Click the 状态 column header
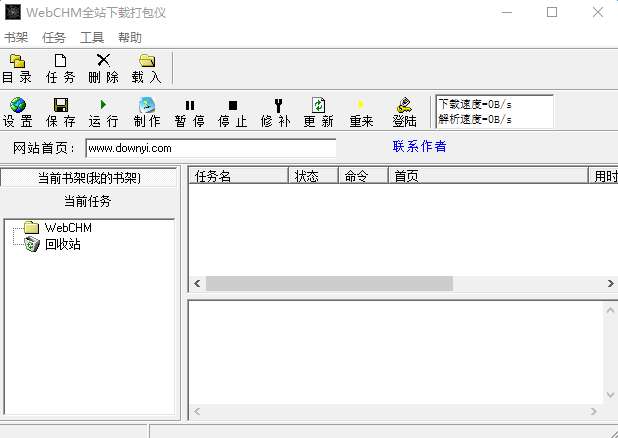The height and width of the screenshot is (438, 618). point(313,176)
